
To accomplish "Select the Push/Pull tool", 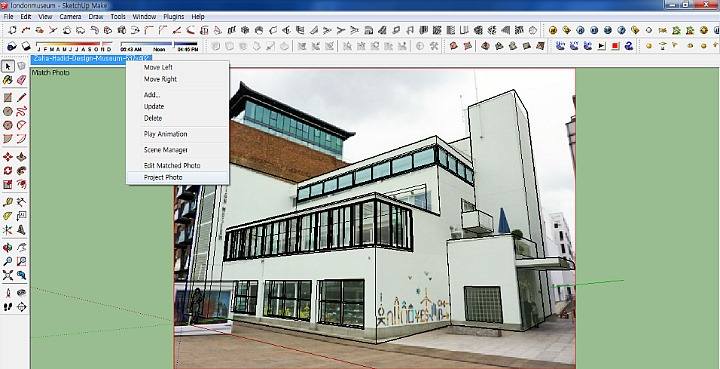I will click(22, 157).
